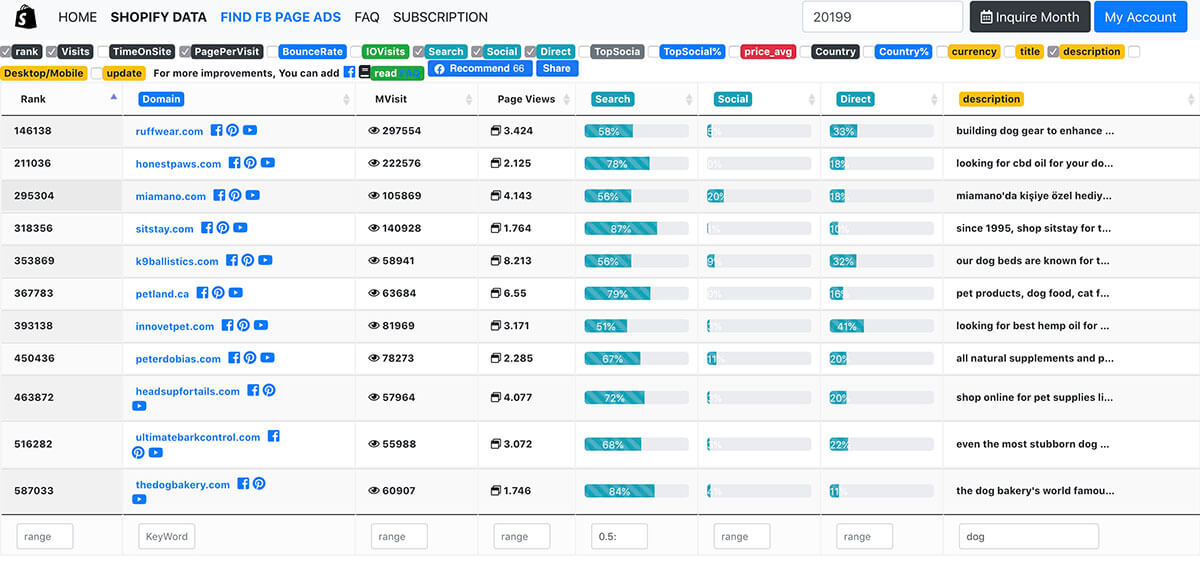Enable the TimeOnSite column checkbox

(104, 51)
